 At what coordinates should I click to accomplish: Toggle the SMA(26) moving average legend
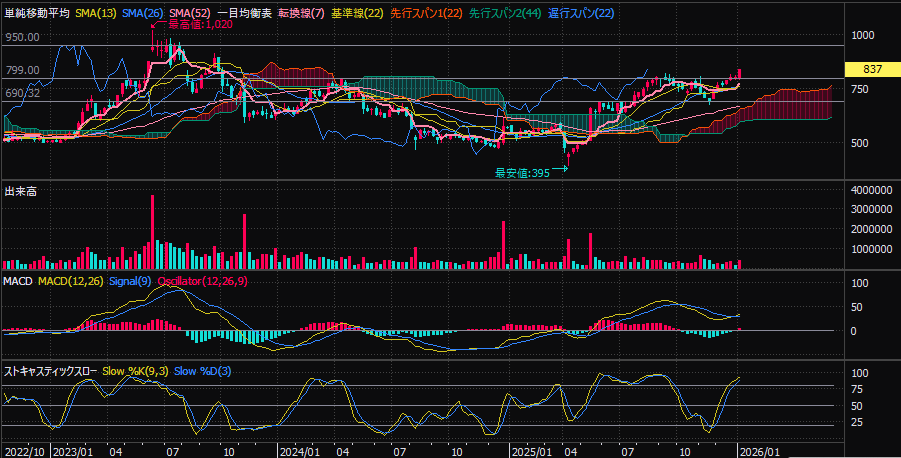(x=145, y=12)
